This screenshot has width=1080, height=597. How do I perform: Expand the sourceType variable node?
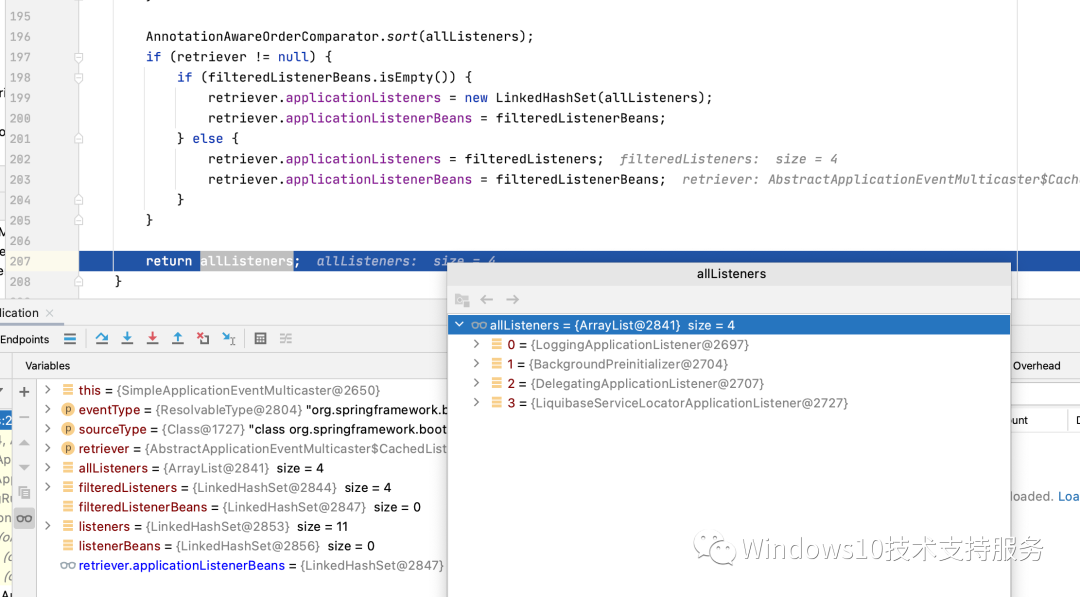click(48, 428)
